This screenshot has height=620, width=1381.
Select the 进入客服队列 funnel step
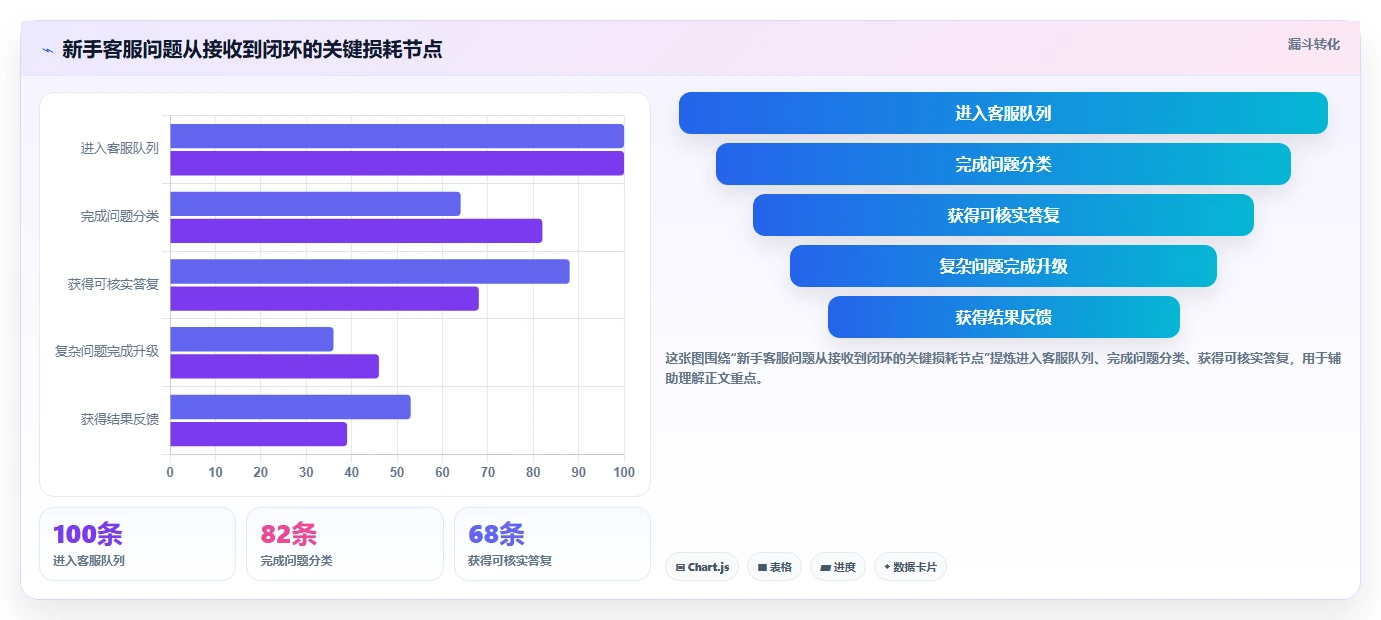[1003, 113]
